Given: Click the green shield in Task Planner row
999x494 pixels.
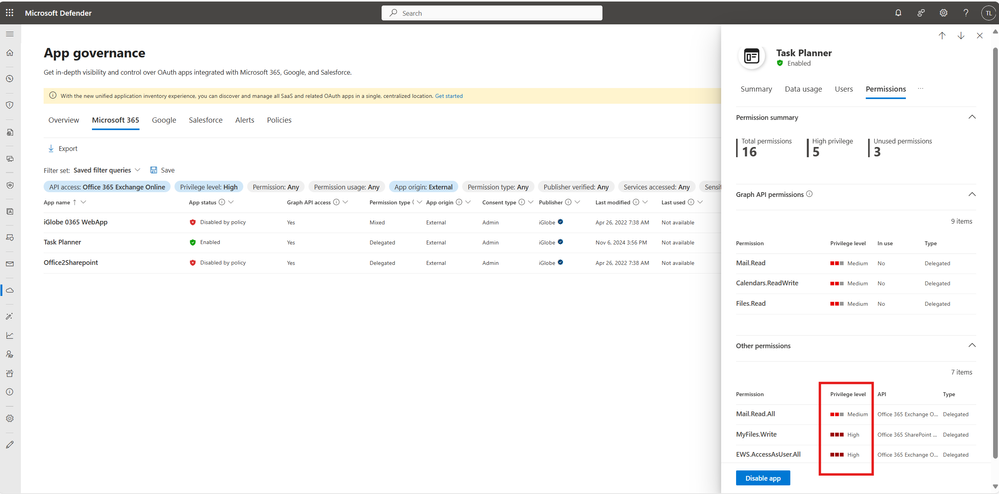Looking at the screenshot, I should (x=192, y=242).
